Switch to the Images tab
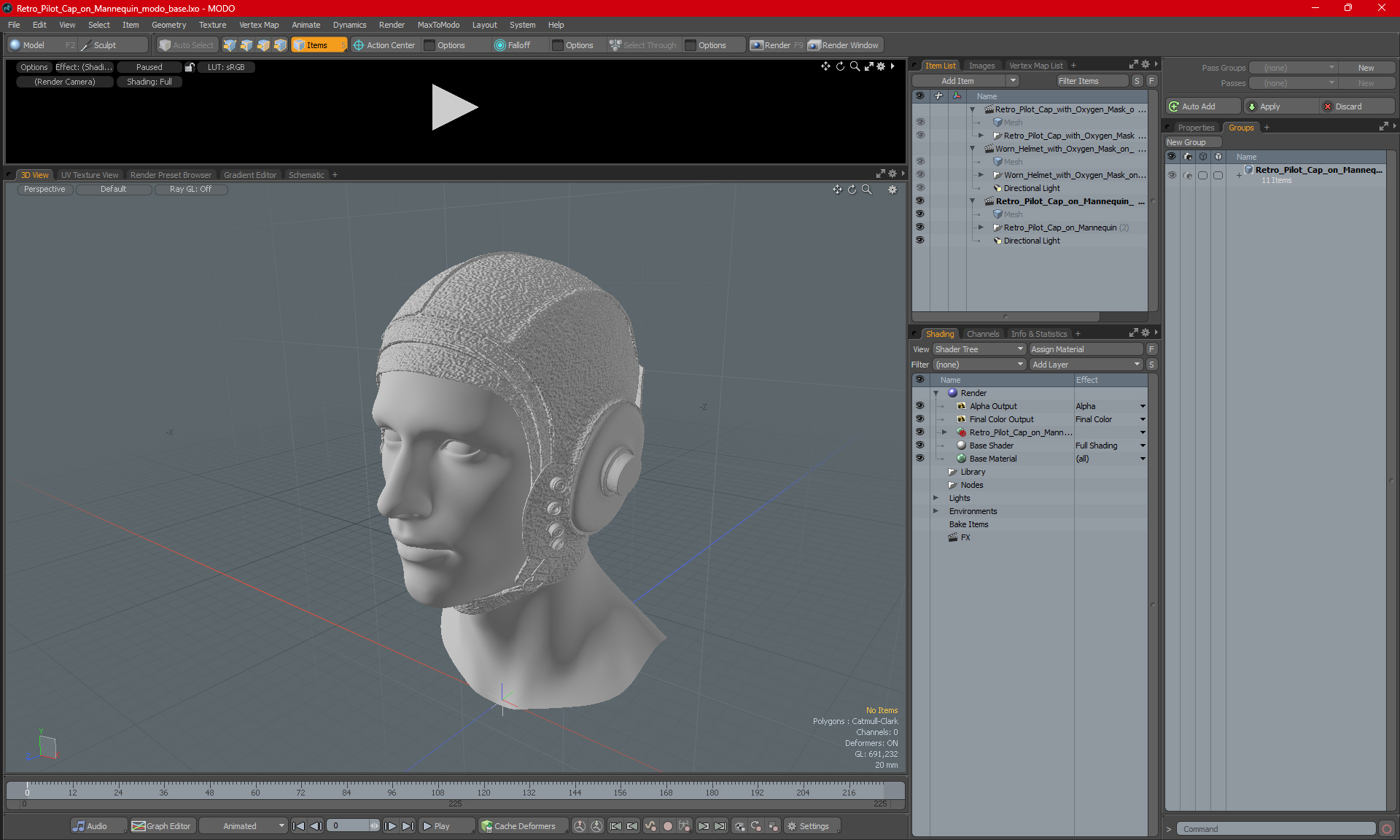 [981, 66]
